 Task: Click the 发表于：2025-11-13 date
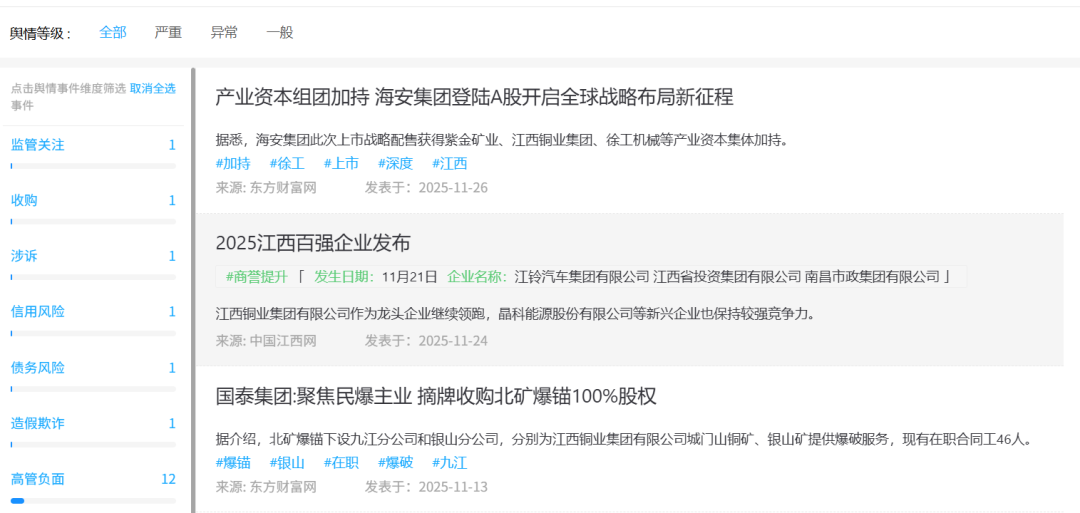coord(426,488)
